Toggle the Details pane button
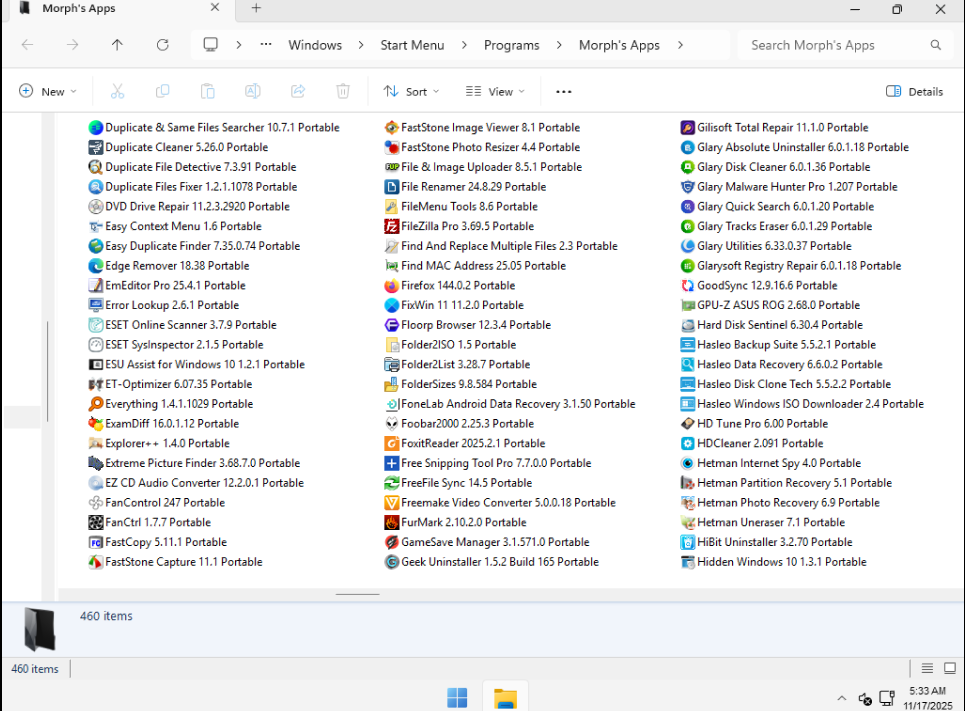 (914, 91)
